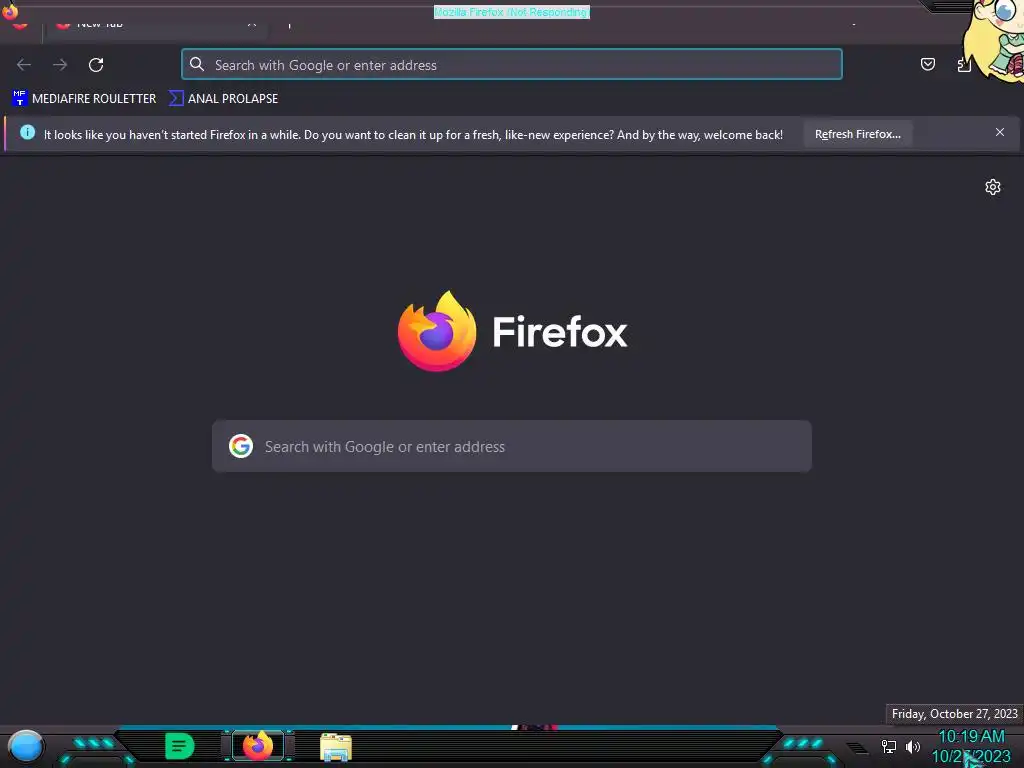Open Pocket save icon in toolbar
Image resolution: width=1024 pixels, height=768 pixels.
(927, 64)
